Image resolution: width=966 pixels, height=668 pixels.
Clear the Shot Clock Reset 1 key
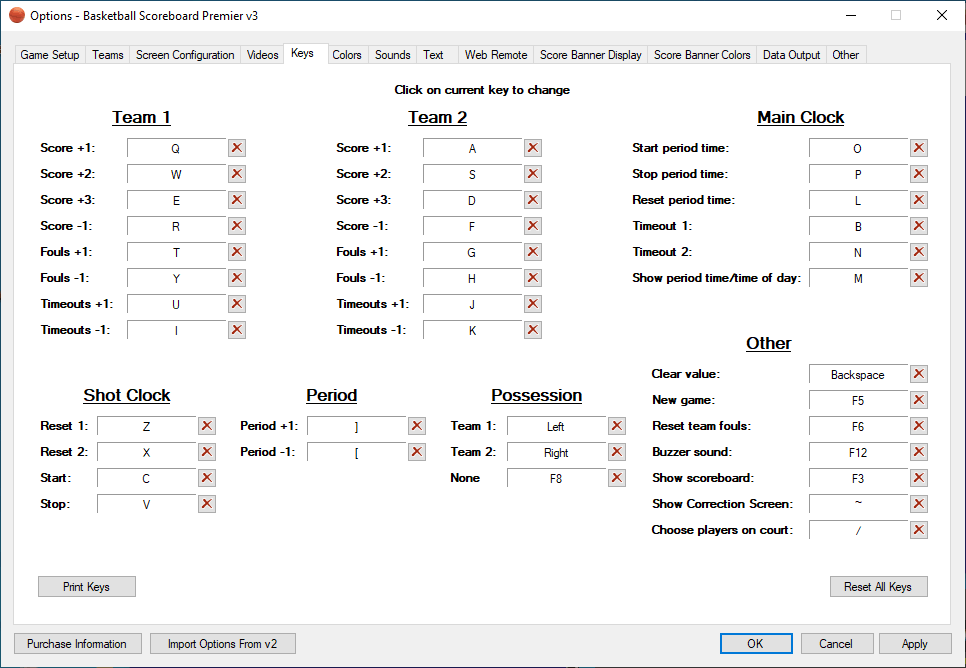click(x=207, y=426)
